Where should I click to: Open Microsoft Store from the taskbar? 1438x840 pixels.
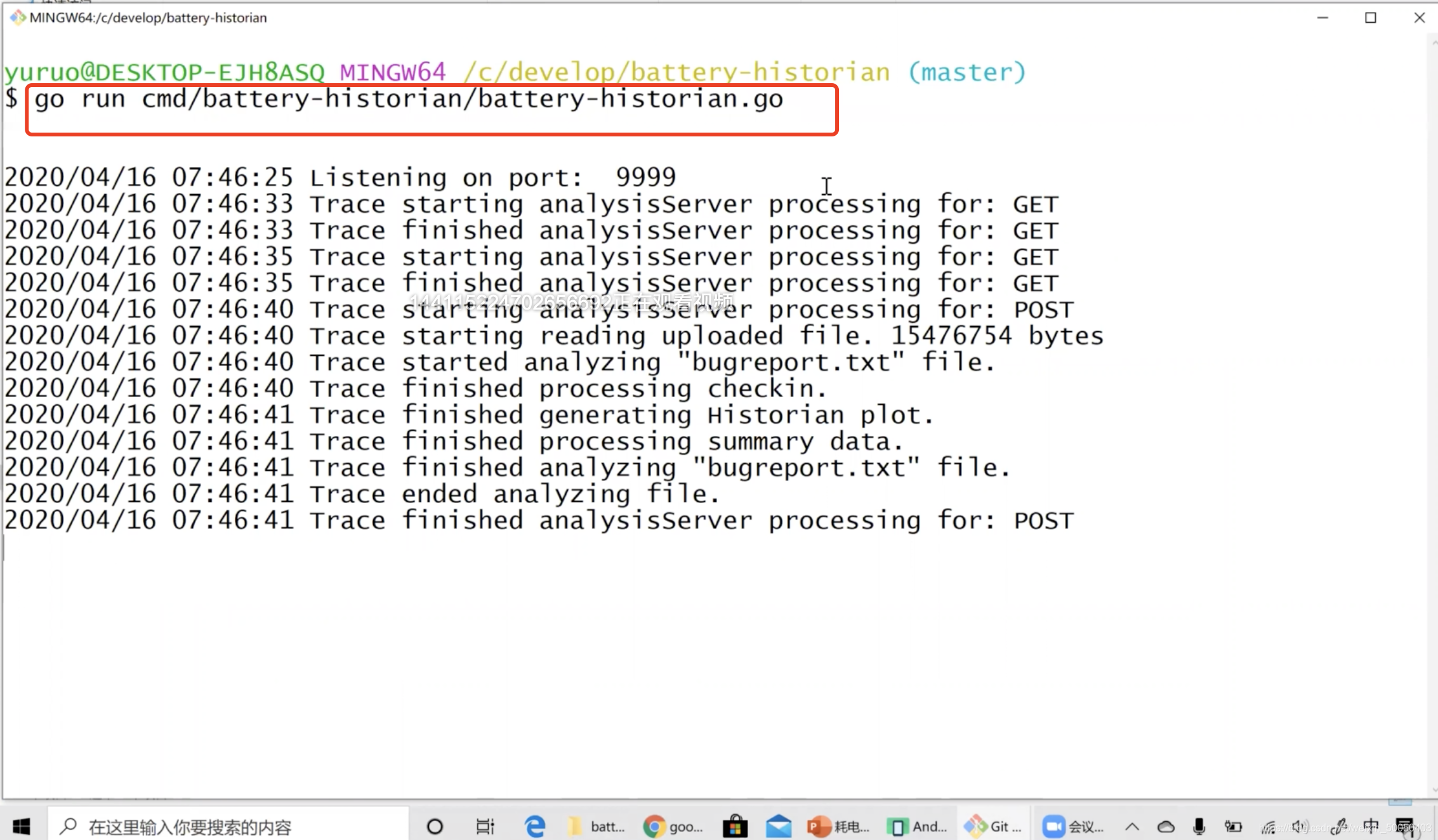(x=735, y=826)
